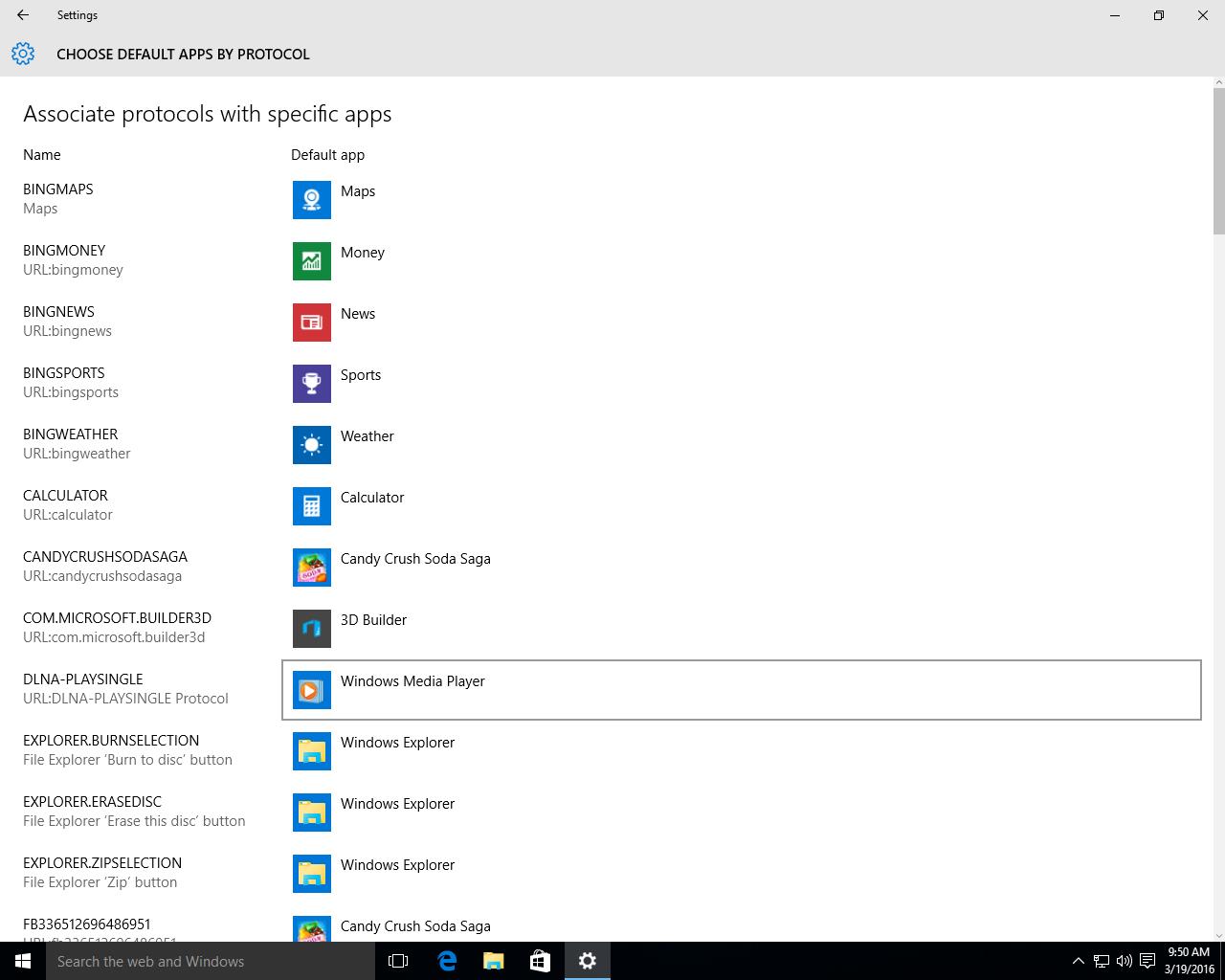The image size is (1225, 980).
Task: Choose the 3D Builder default app entry
Action: (x=741, y=628)
